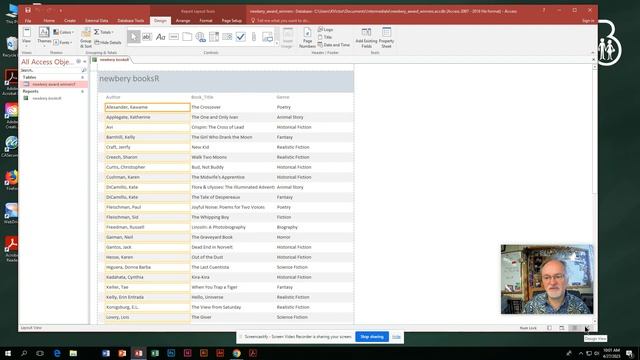Expand the Controls gallery with the More arrow
Image resolution: width=640 pixels, height=360 pixels.
click(x=277, y=42)
